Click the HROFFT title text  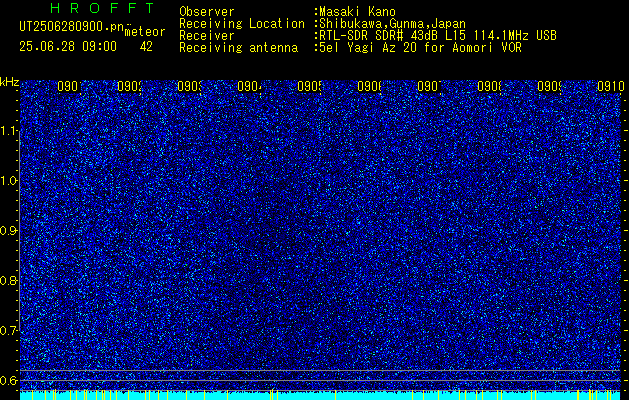(102, 8)
